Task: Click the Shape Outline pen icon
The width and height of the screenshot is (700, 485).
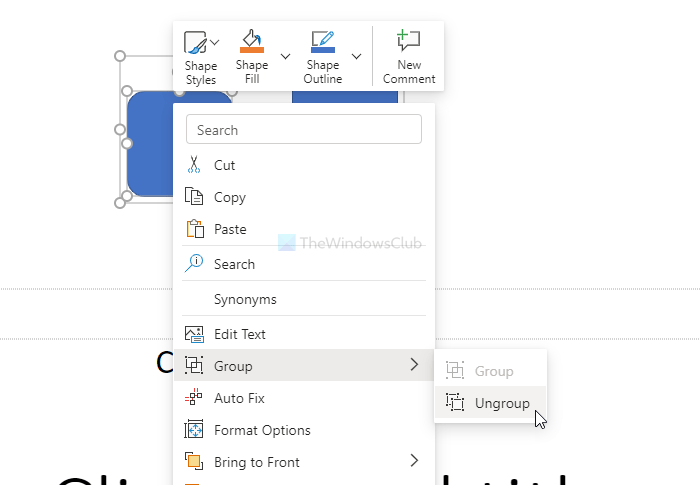Action: click(x=322, y=42)
